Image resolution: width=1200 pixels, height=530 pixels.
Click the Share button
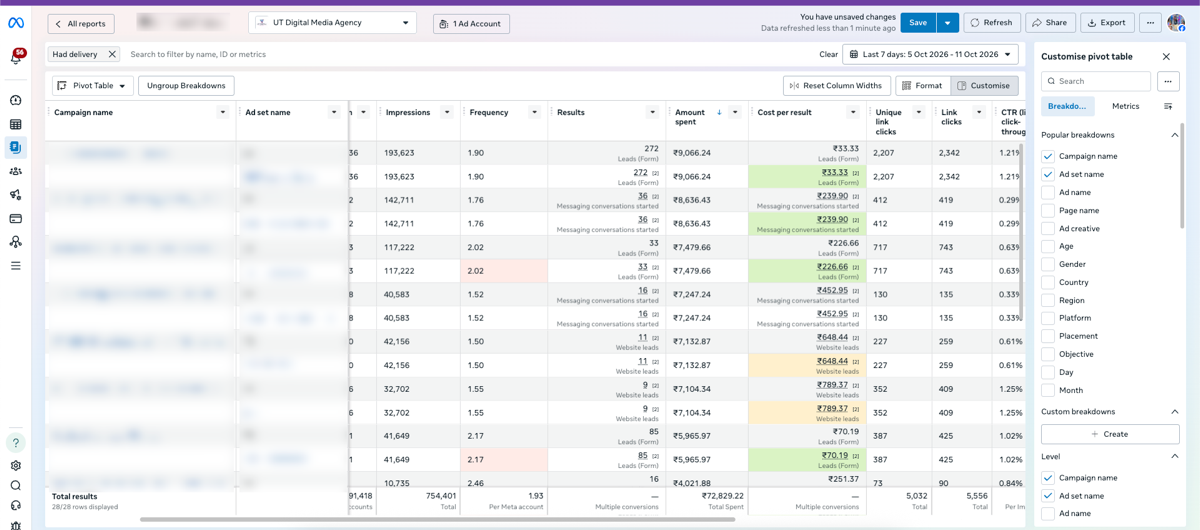click(x=1050, y=23)
